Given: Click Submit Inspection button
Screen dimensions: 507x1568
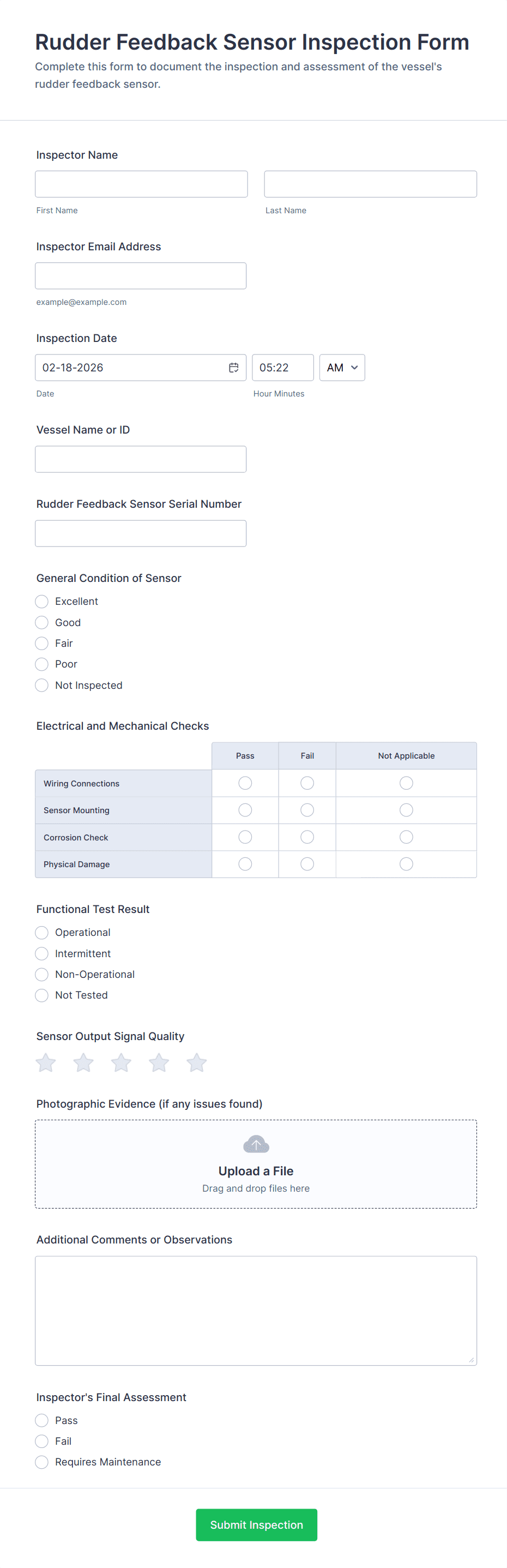Looking at the screenshot, I should click(x=256, y=1525).
